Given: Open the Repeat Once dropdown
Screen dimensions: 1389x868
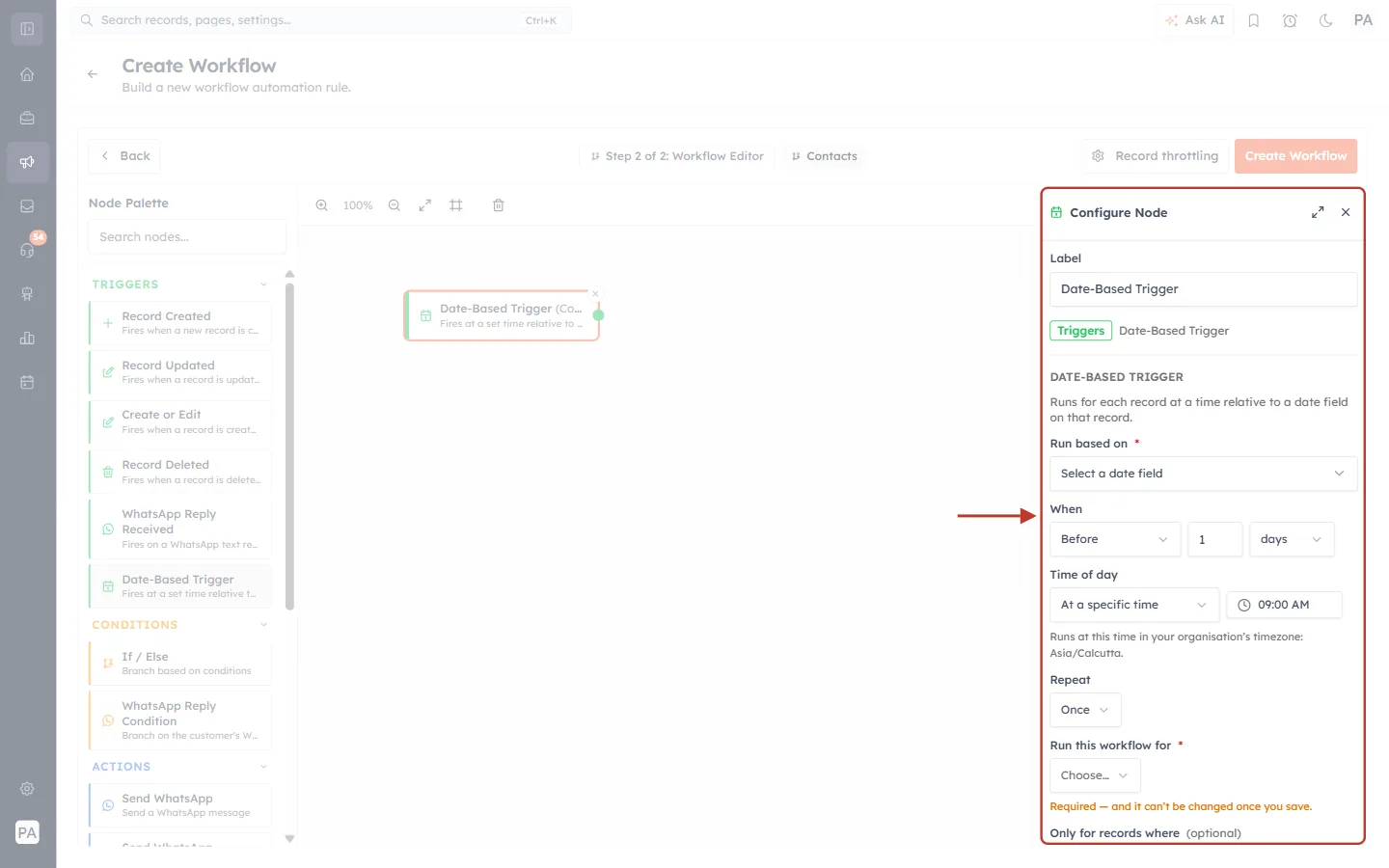Looking at the screenshot, I should coord(1085,710).
